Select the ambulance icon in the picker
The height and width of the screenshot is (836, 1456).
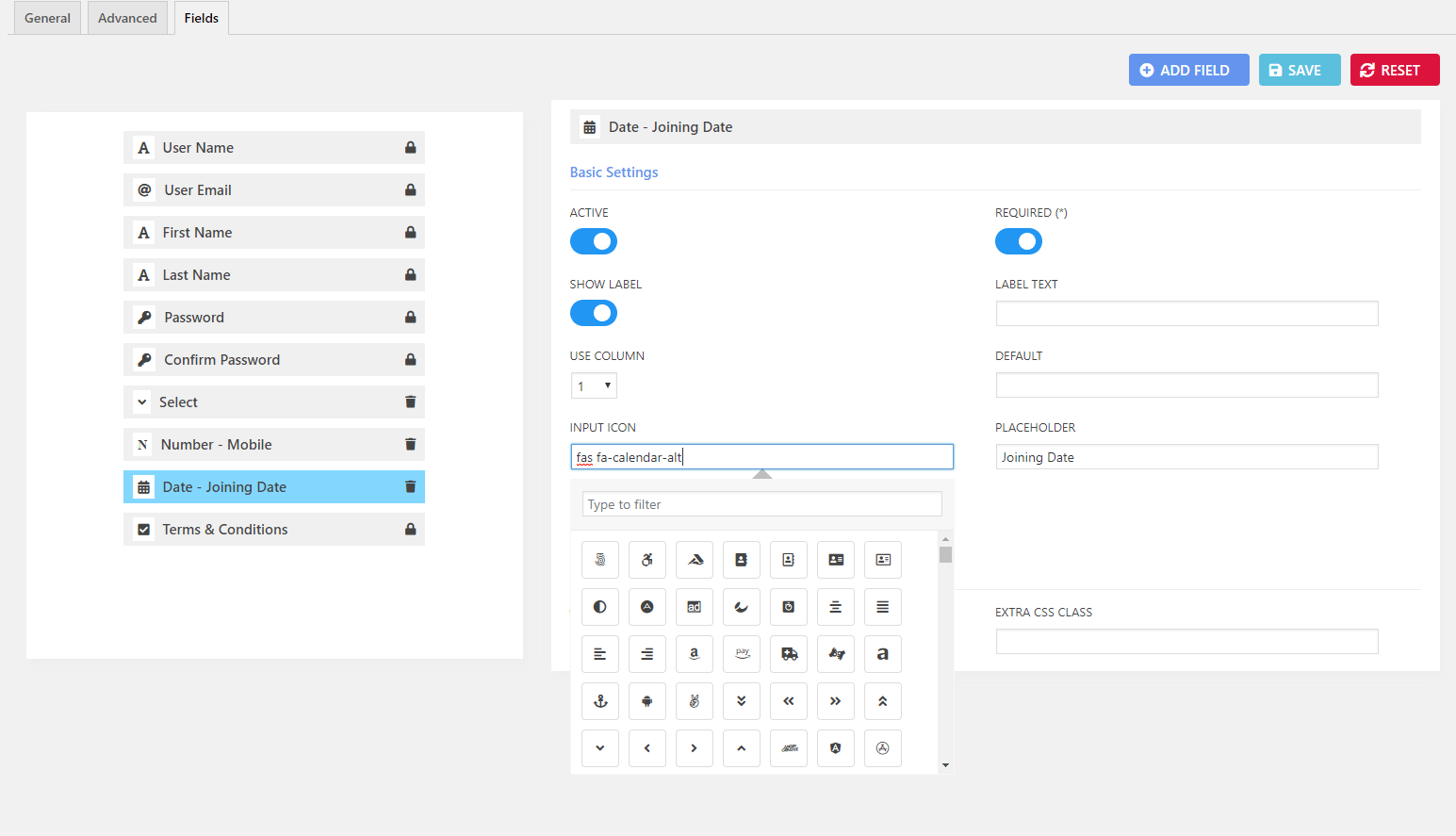click(x=789, y=653)
